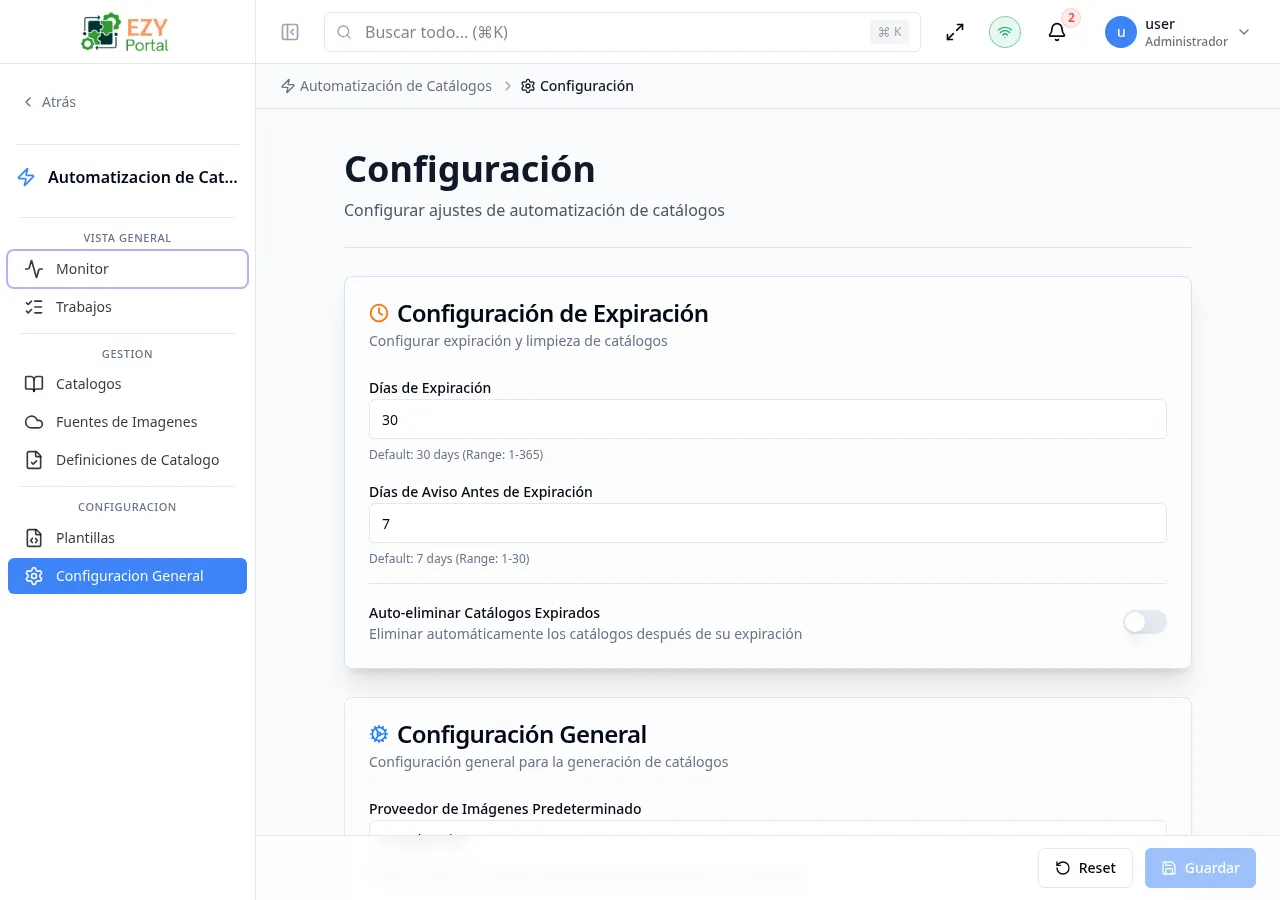Click the Guardar floppy disk icon
The height and width of the screenshot is (900, 1280).
click(1169, 868)
